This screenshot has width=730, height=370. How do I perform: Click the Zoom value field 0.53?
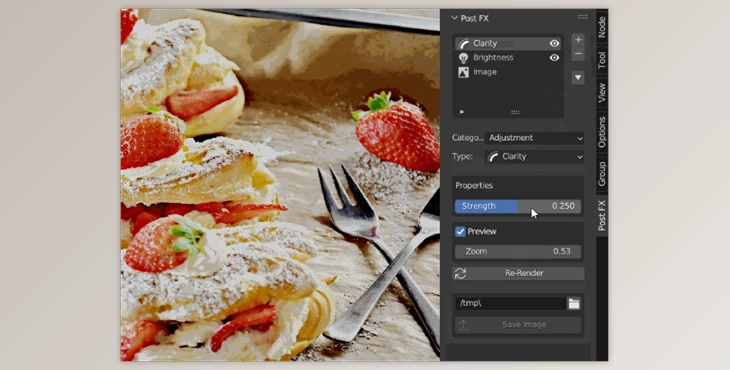point(518,251)
